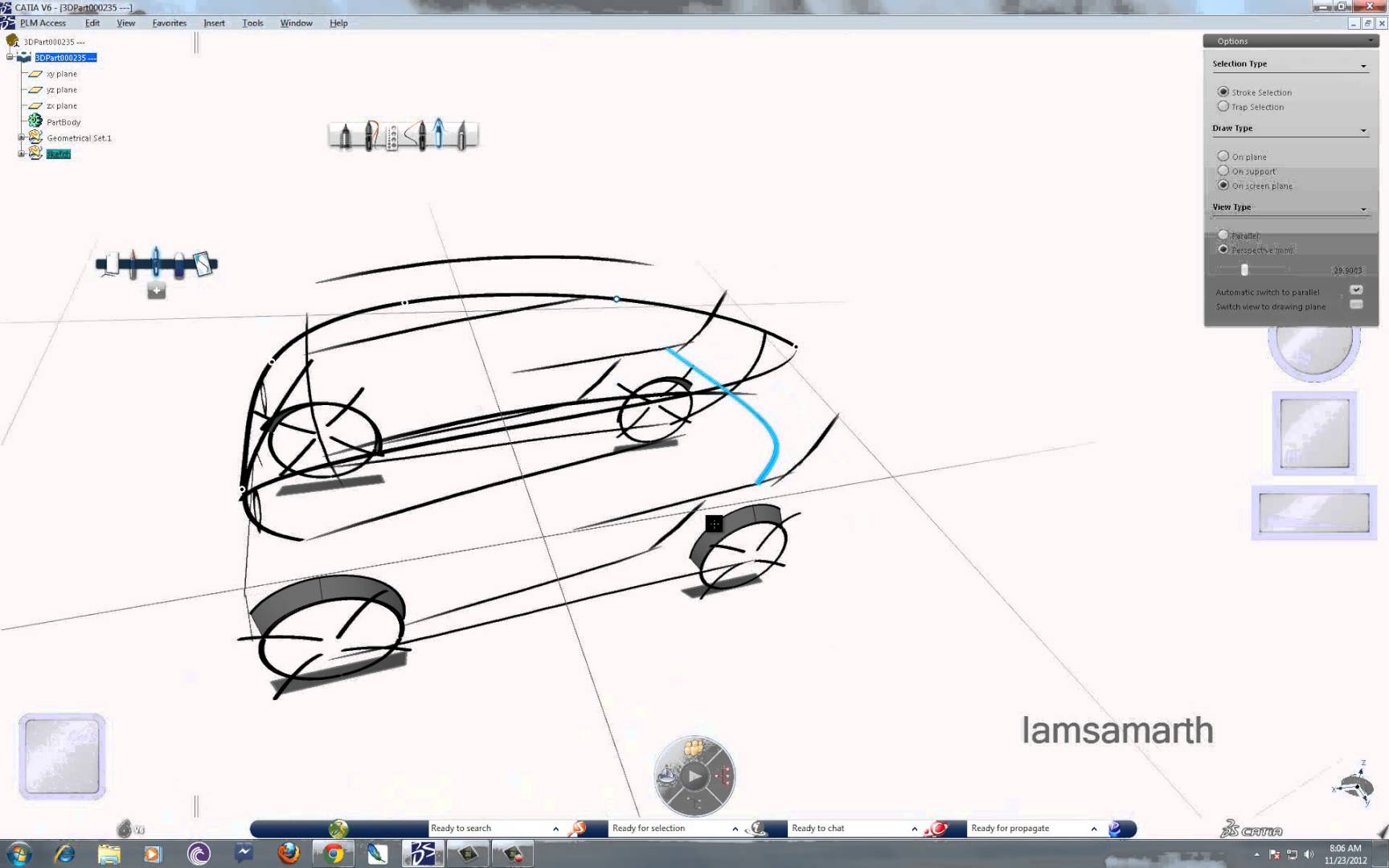Viewport: 1389px width, 868px height.
Task: Expand the Geometrical Set.1 tree node
Action: click(22, 137)
